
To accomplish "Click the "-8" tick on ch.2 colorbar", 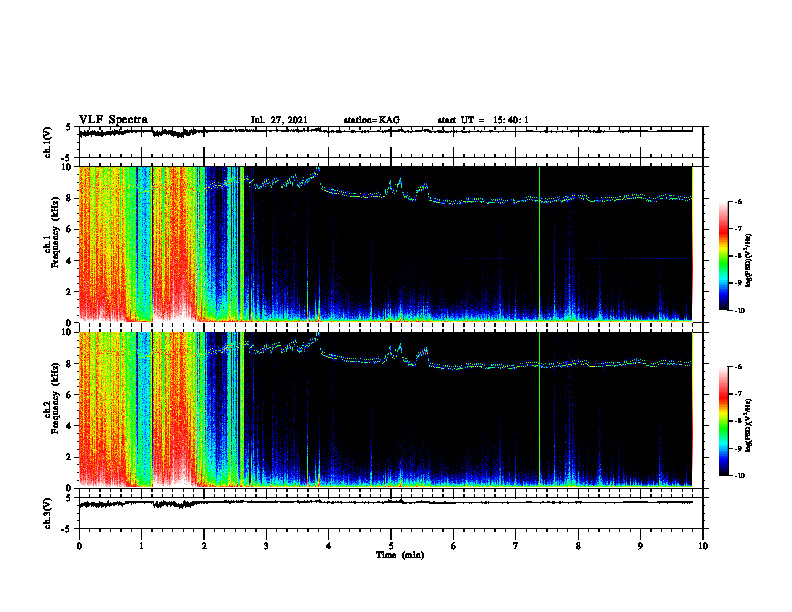I will [x=737, y=421].
